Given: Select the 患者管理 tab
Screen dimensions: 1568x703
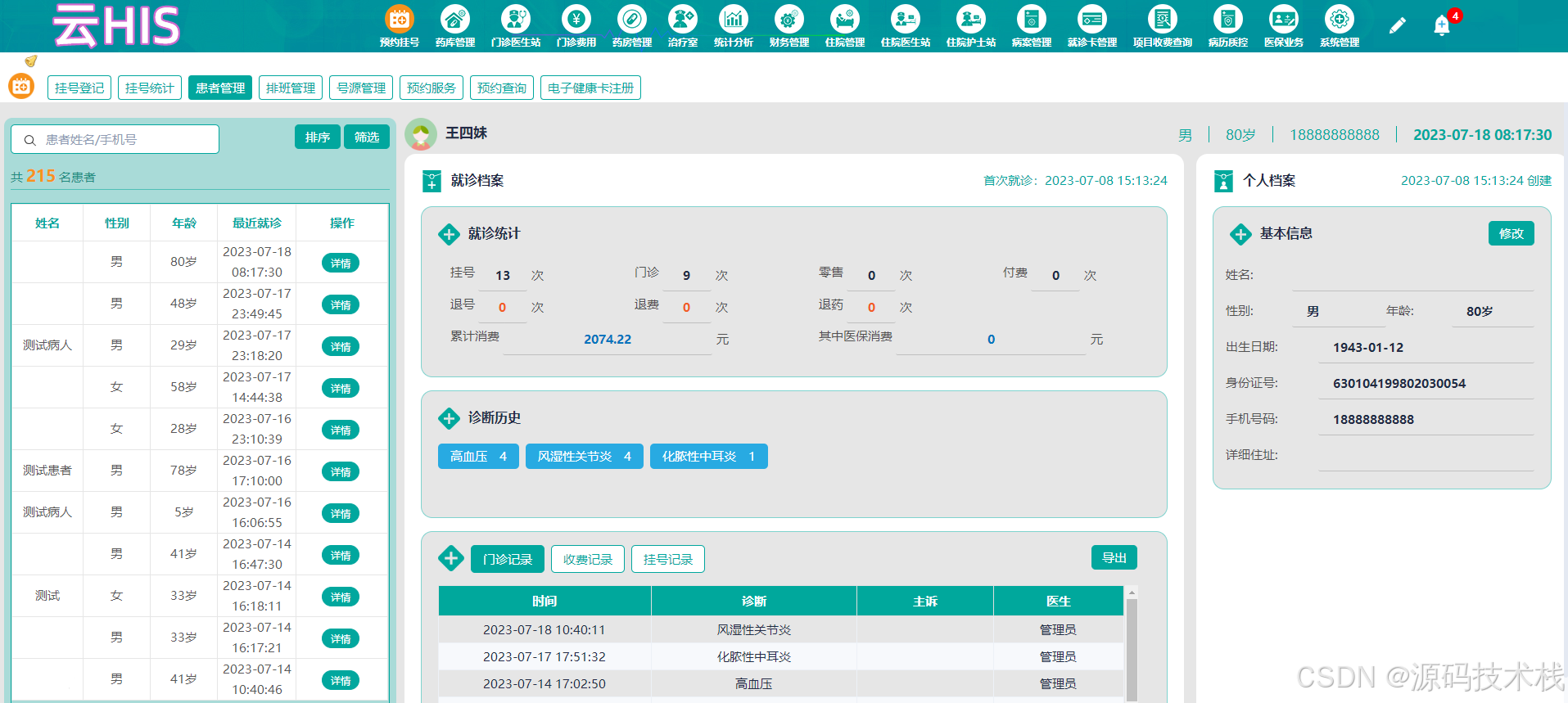Looking at the screenshot, I should tap(220, 88).
